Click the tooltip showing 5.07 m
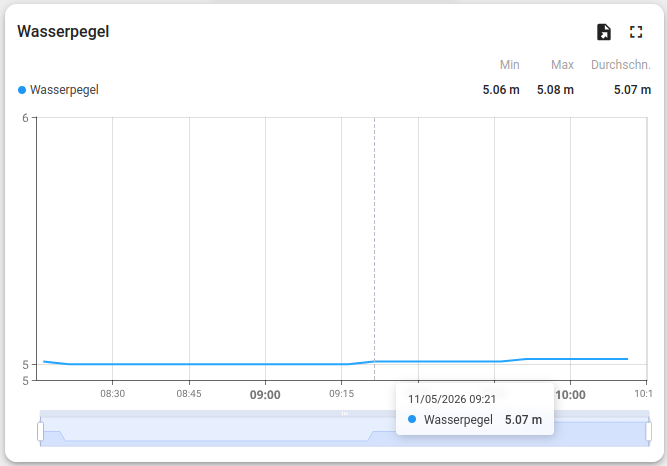 [x=475, y=409]
